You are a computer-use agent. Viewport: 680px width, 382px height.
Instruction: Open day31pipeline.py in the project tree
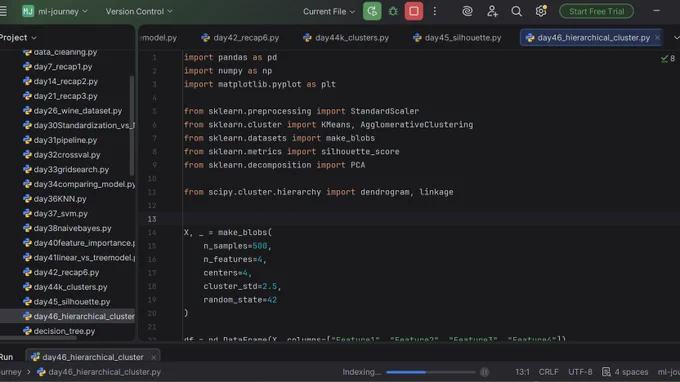65,140
